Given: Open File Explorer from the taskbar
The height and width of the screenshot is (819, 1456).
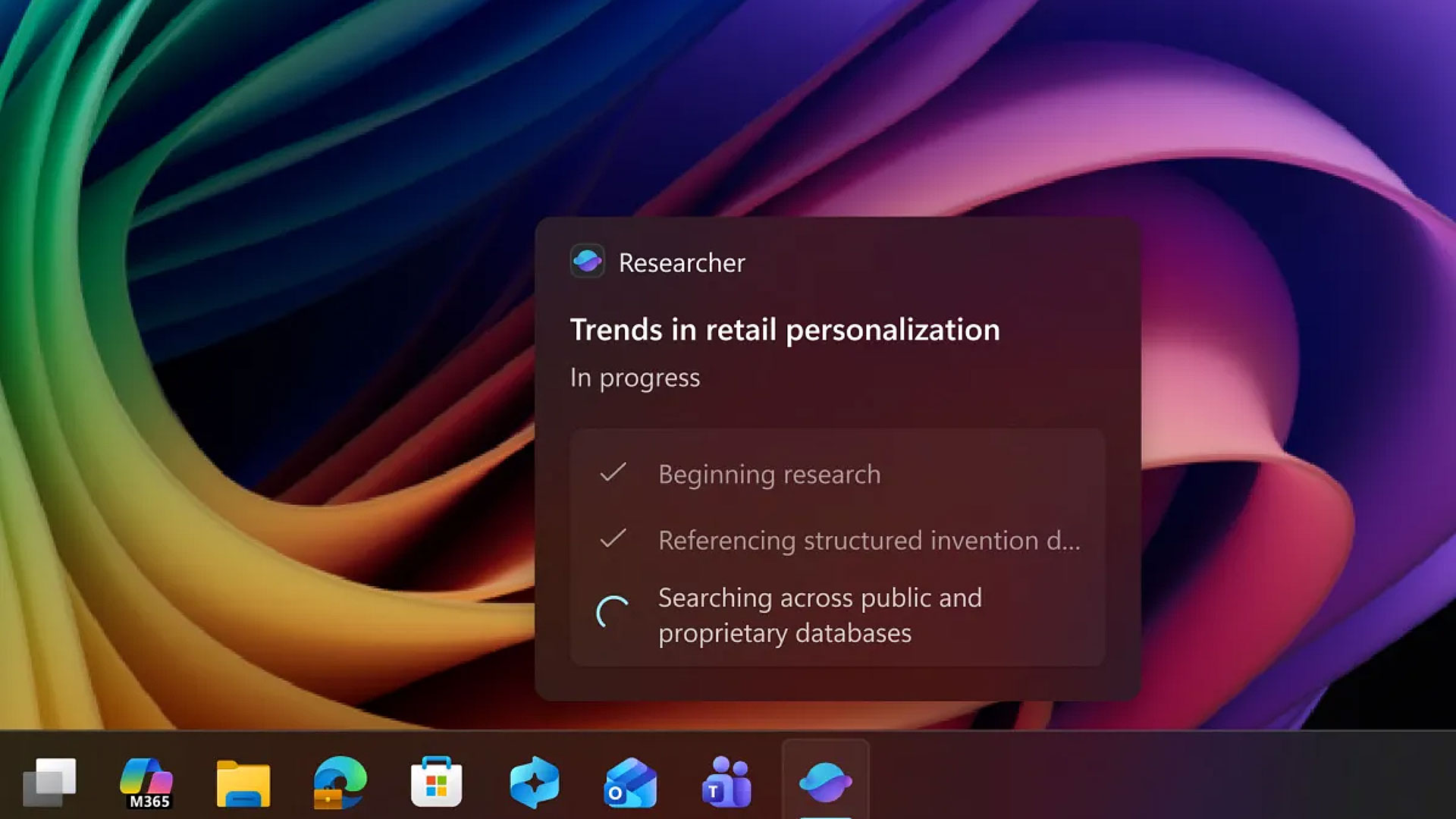Looking at the screenshot, I should coord(243,782).
